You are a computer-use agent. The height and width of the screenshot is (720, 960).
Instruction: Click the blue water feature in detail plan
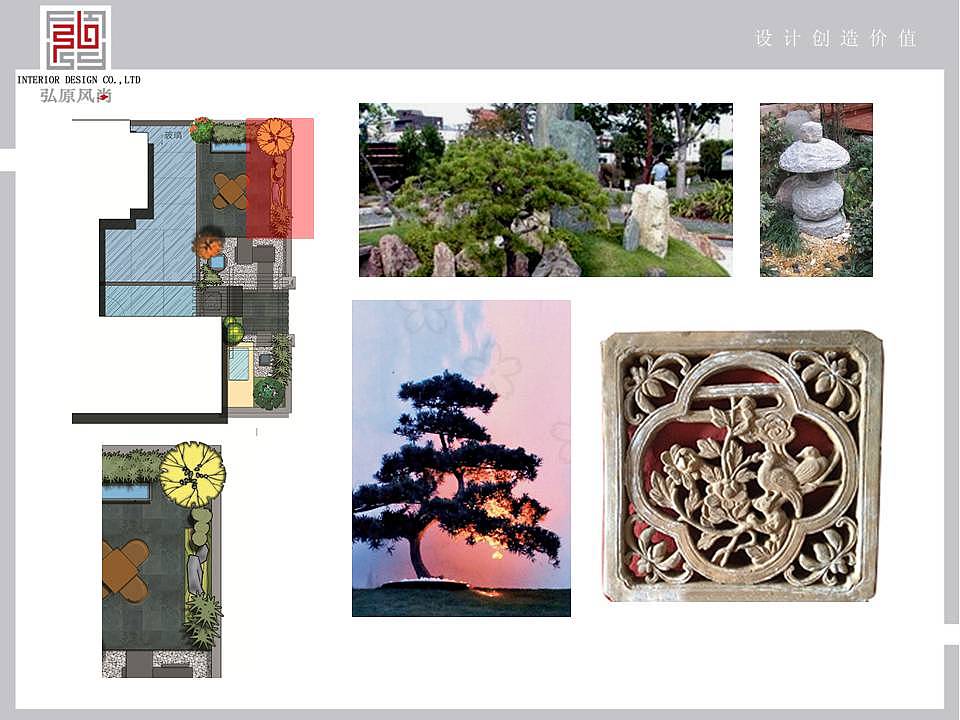click(x=126, y=492)
